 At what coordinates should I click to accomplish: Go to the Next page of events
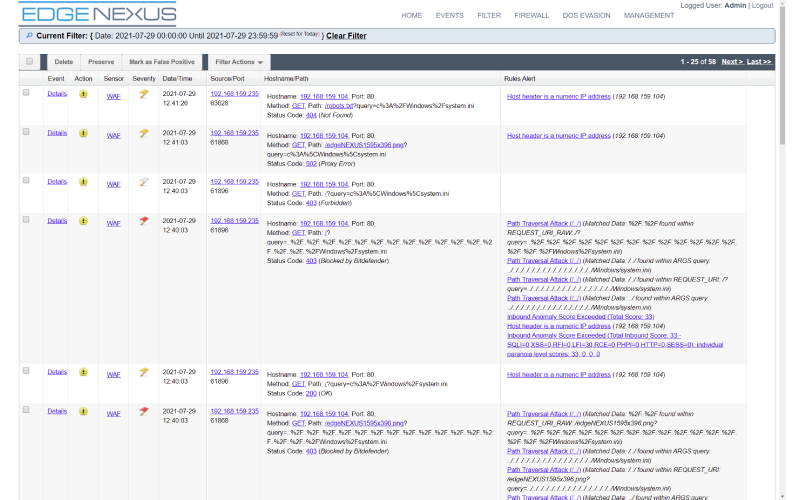tap(732, 62)
